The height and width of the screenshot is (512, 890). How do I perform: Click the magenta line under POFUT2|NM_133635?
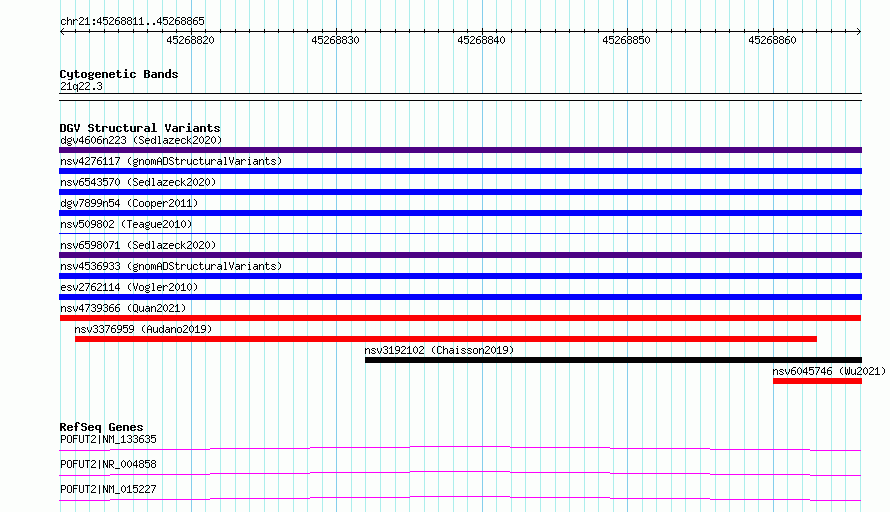[x=460, y=448]
